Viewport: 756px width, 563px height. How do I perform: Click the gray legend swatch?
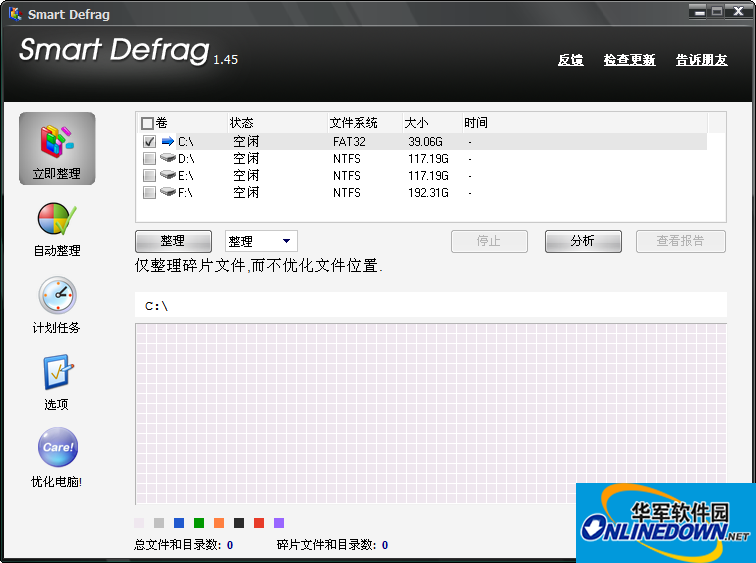(x=159, y=523)
